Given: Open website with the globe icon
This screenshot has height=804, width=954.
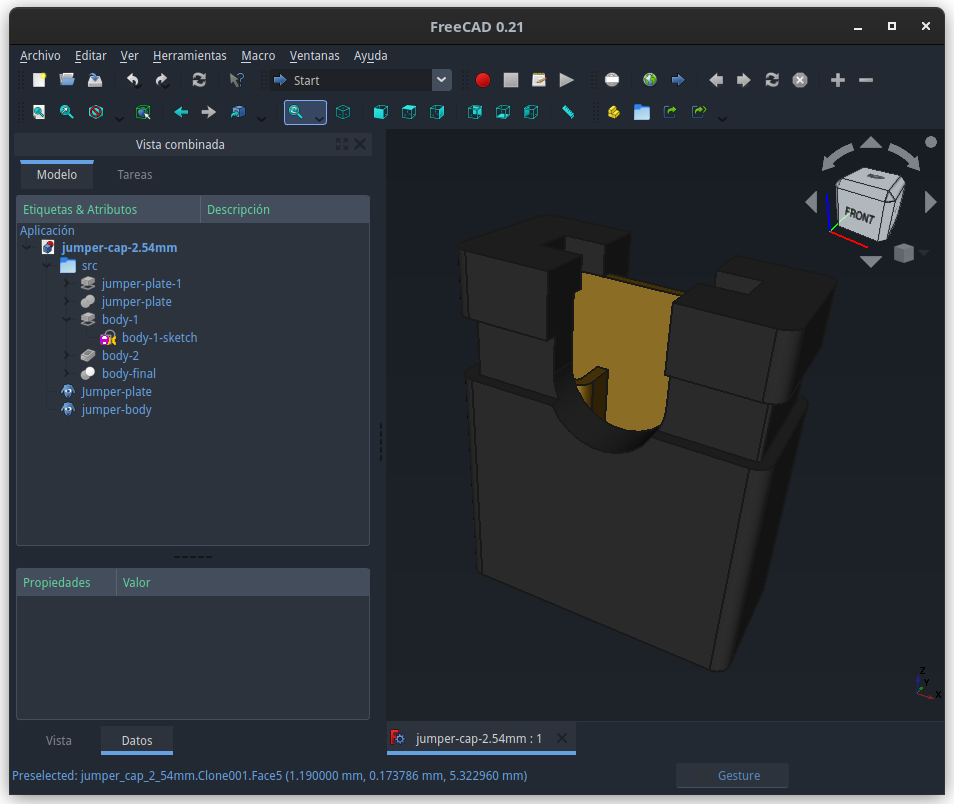Looking at the screenshot, I should click(650, 80).
